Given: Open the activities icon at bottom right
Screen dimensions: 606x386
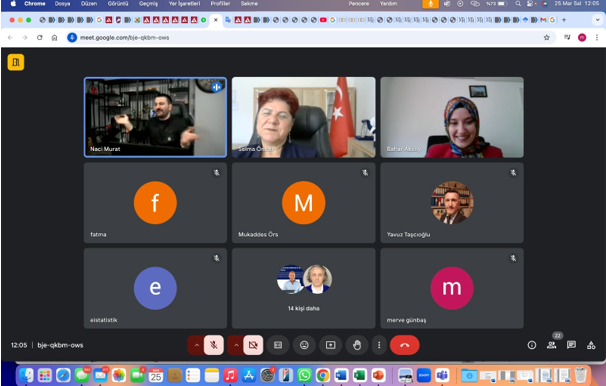Looking at the screenshot, I should coord(591,345).
